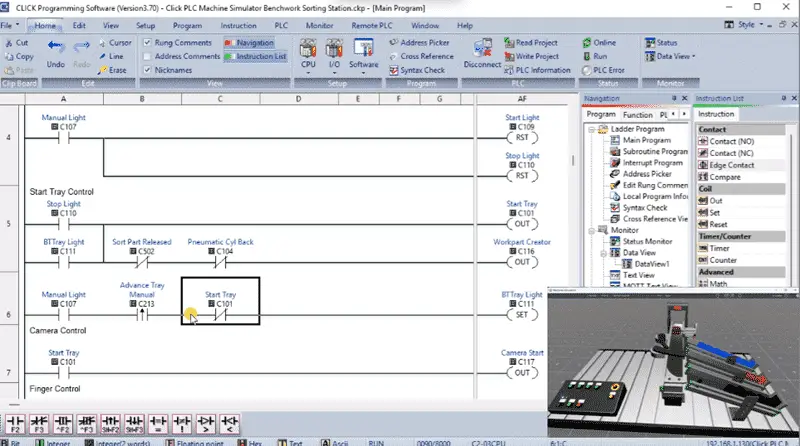Switch to the Function tab

[x=637, y=115]
